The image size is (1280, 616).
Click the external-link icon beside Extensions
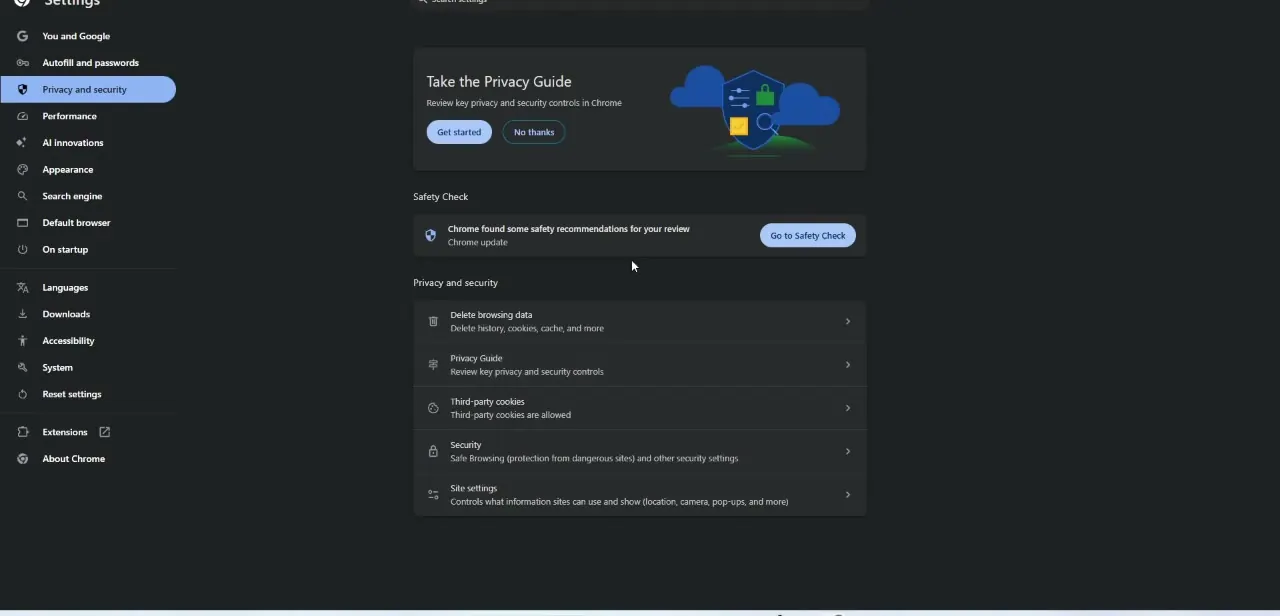pyautogui.click(x=104, y=432)
